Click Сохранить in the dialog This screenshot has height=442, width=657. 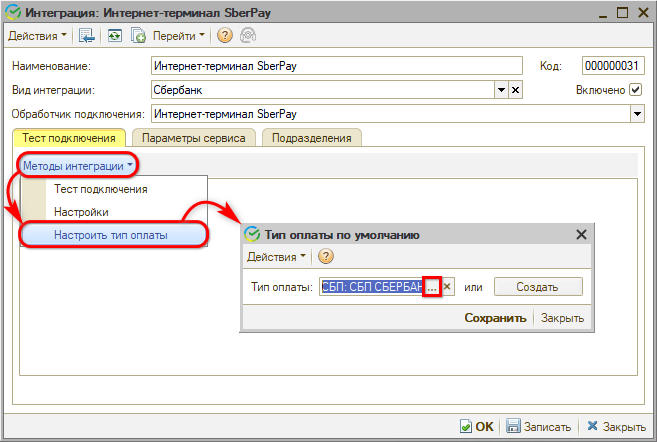coord(495,318)
